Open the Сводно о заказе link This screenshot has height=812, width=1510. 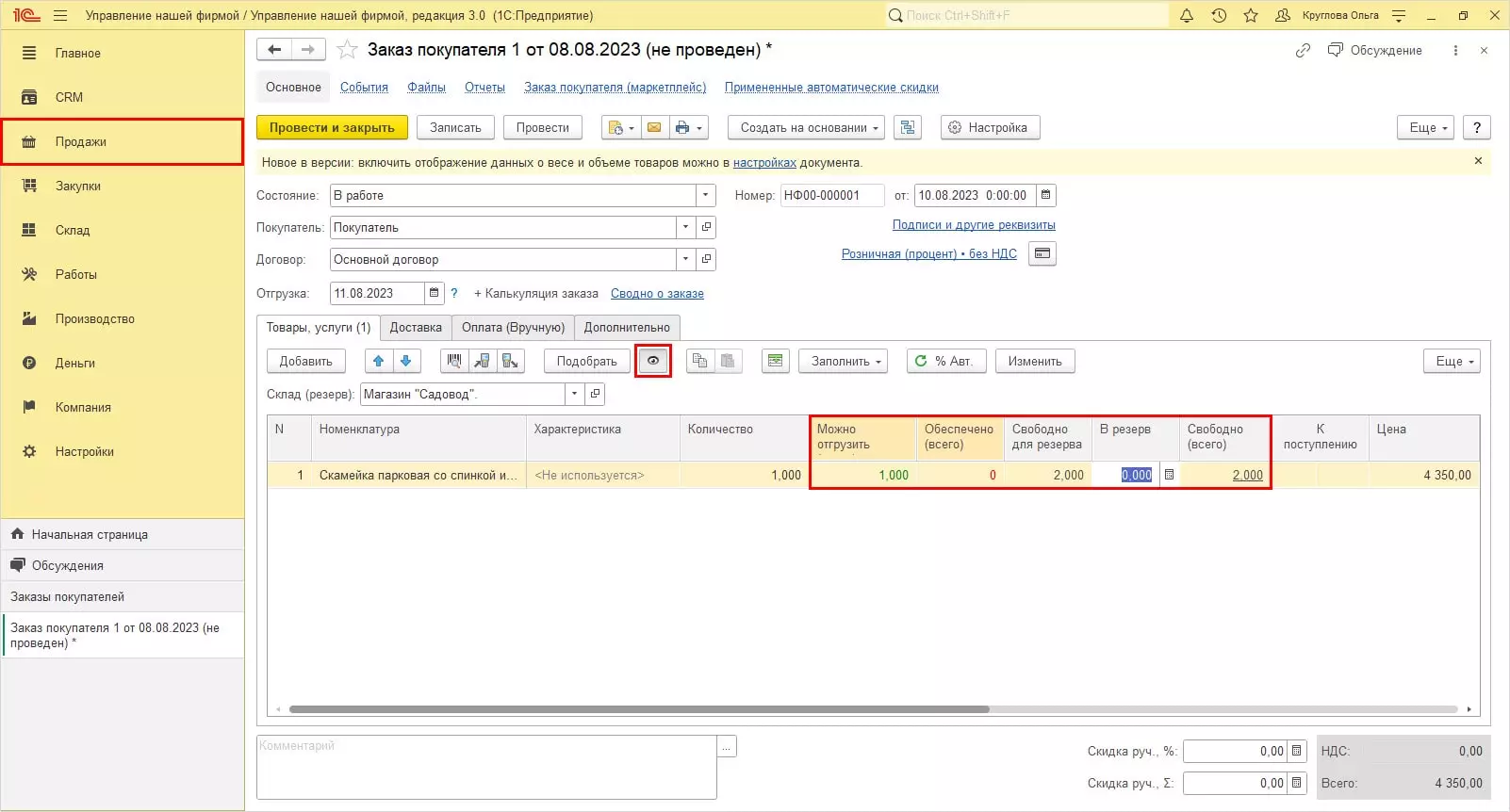(657, 293)
